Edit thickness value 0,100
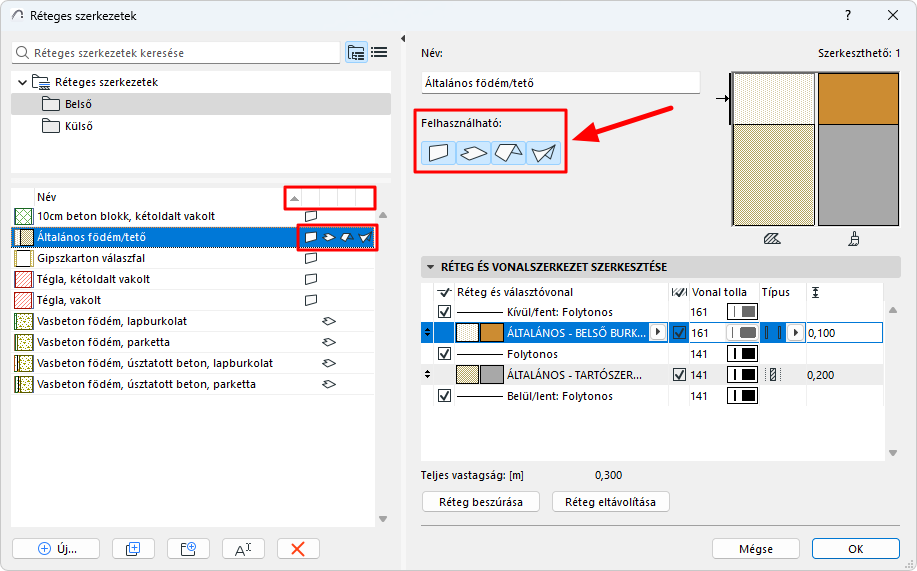Screen dimensions: 917x571 click(x=844, y=333)
